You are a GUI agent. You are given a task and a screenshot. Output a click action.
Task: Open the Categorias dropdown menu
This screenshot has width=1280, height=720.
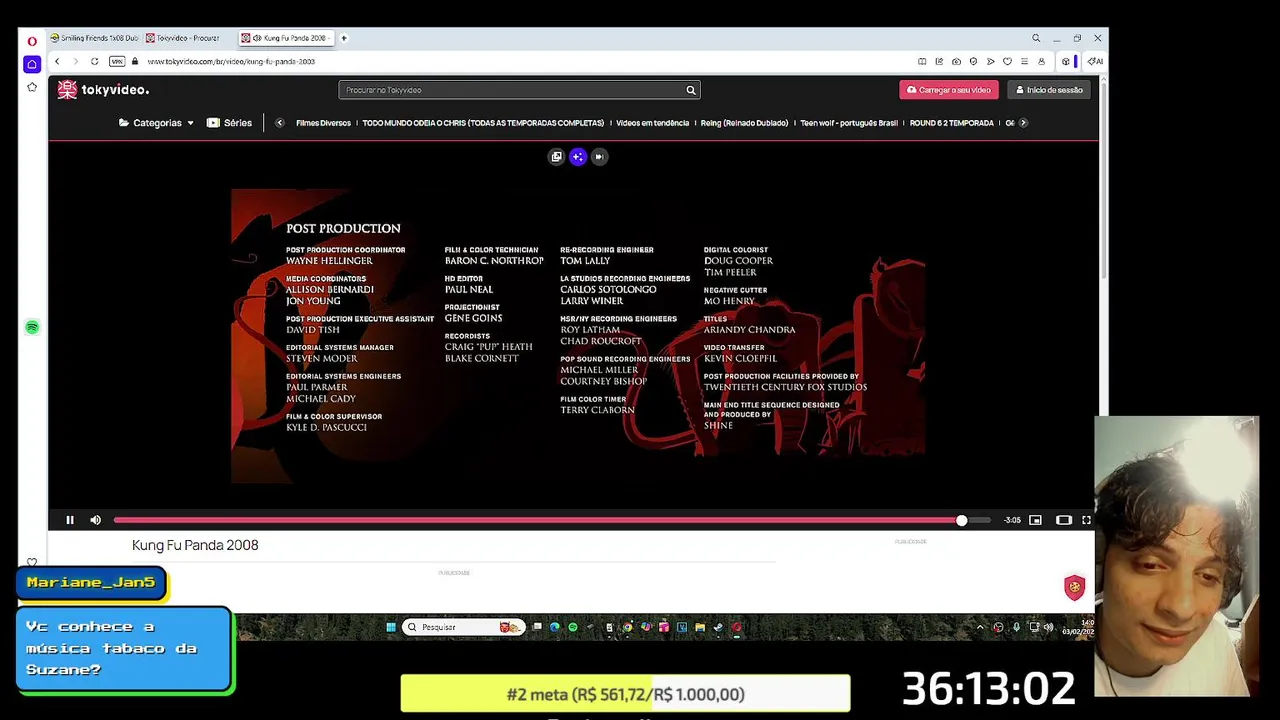[156, 123]
